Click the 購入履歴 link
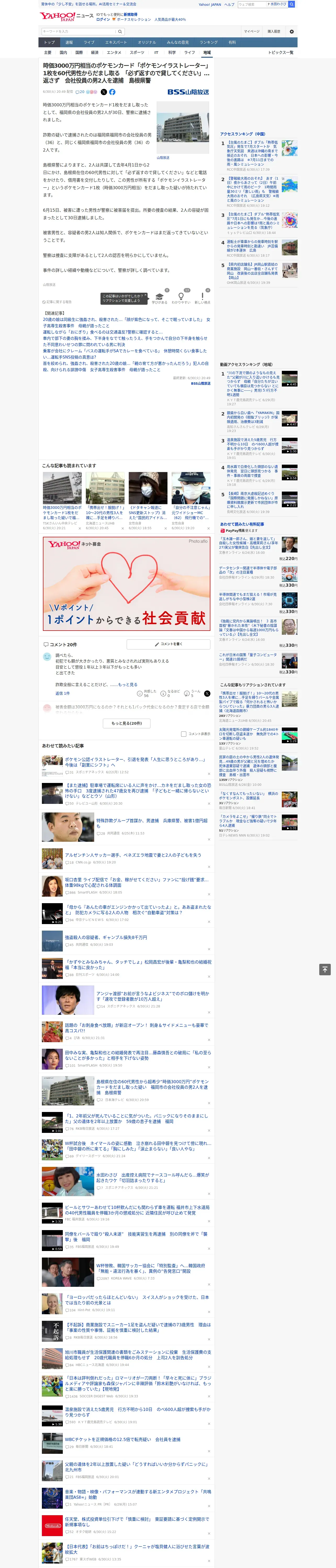This screenshot has height=1568, width=336. pyautogui.click(x=274, y=32)
